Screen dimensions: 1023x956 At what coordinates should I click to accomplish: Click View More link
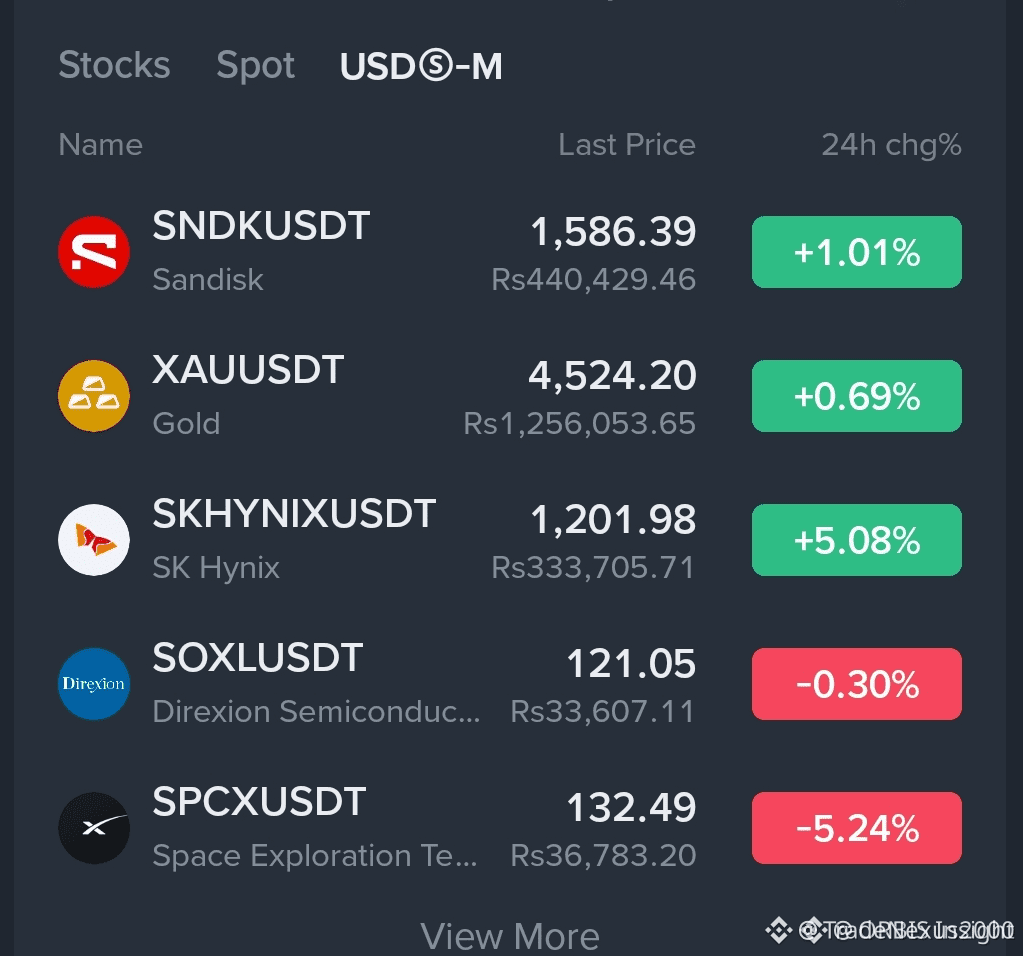click(510, 936)
